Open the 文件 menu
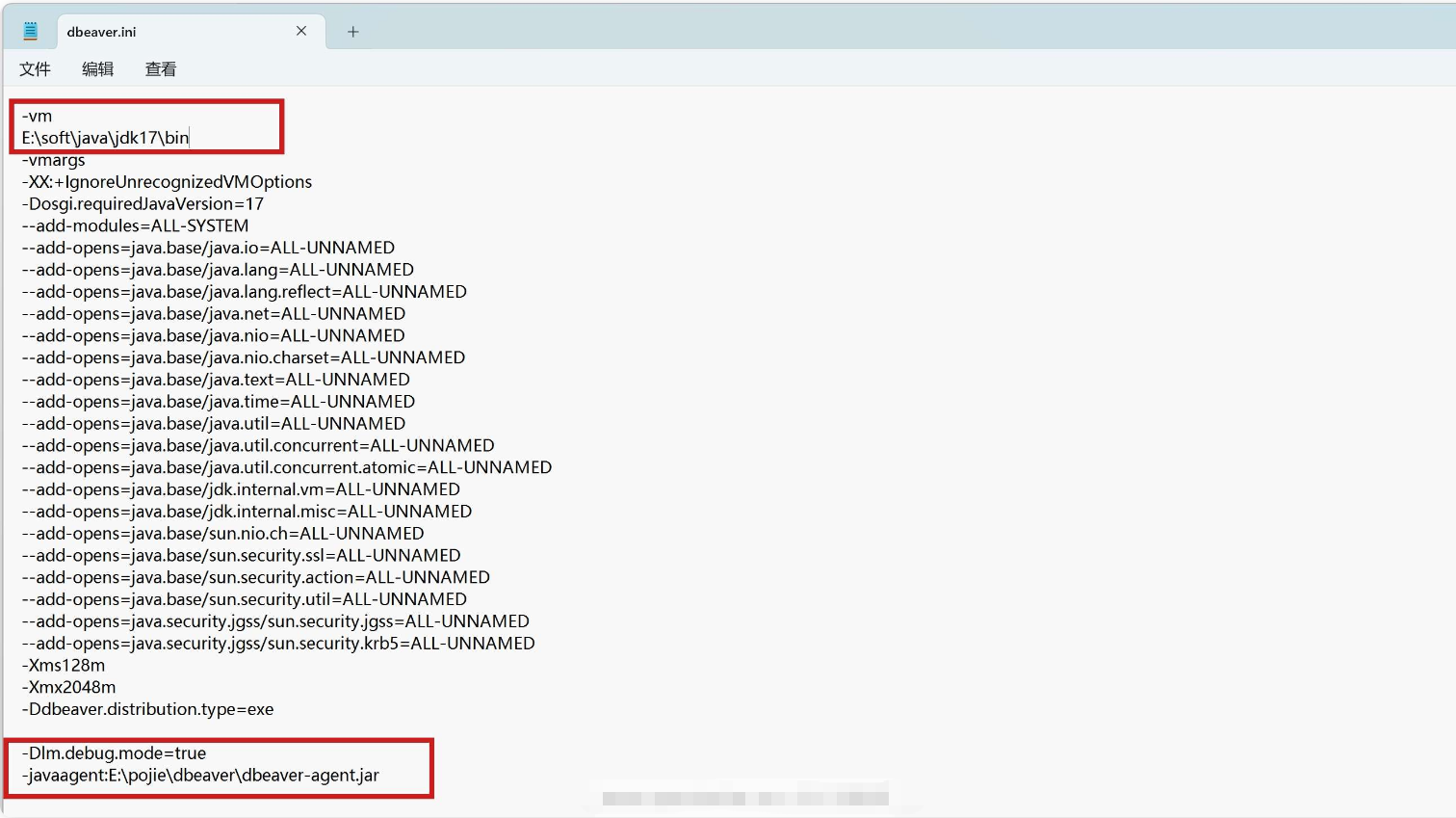1456x818 pixels. (x=35, y=69)
